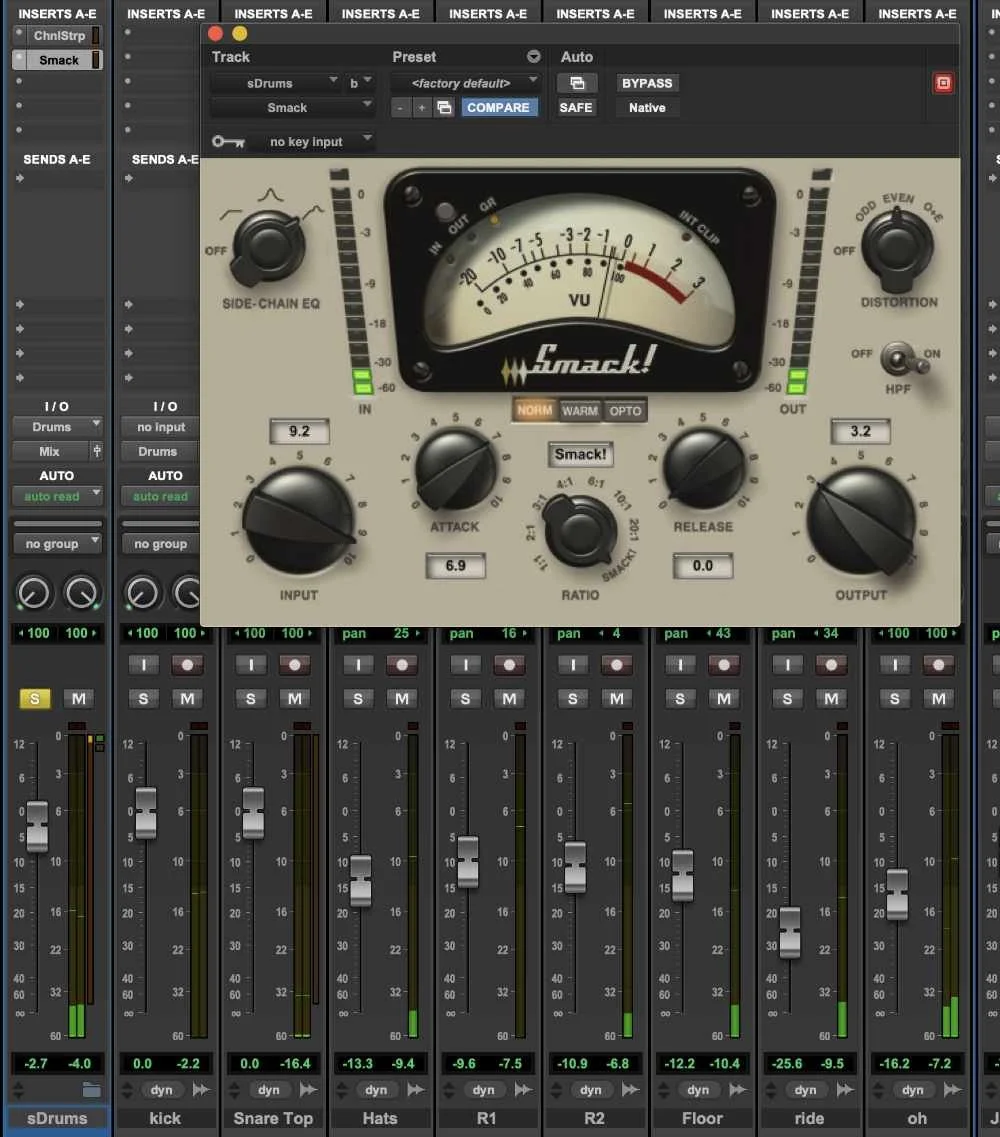Select NORM compression mode

coord(535,410)
